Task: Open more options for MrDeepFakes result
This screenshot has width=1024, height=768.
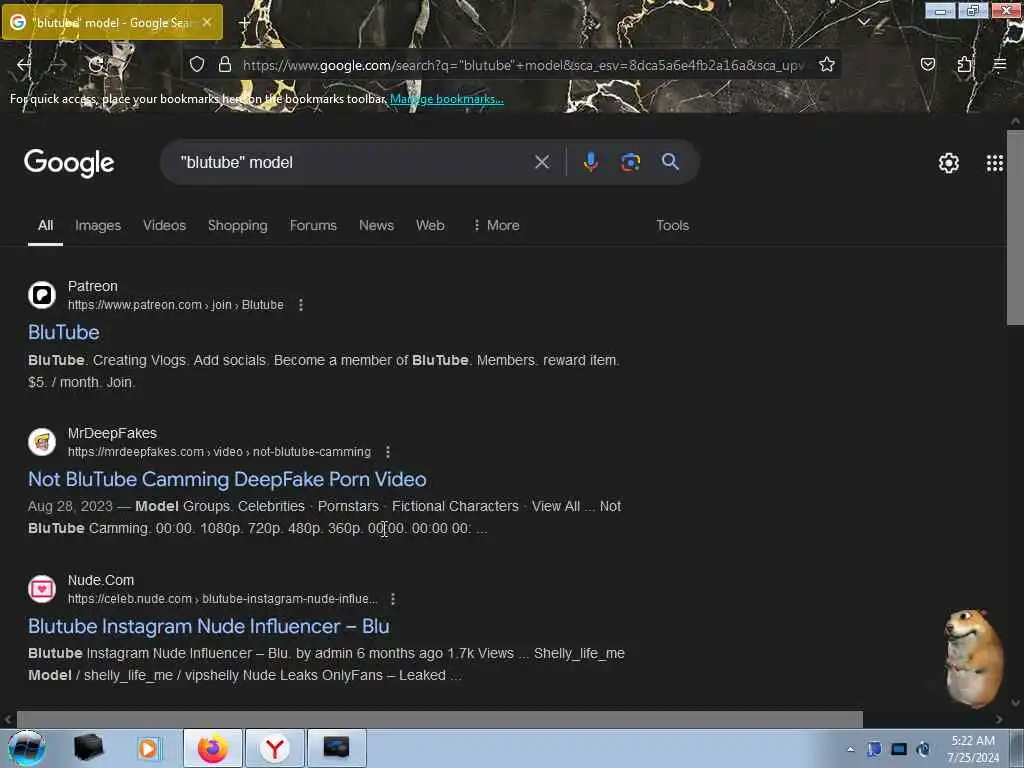Action: coord(388,452)
